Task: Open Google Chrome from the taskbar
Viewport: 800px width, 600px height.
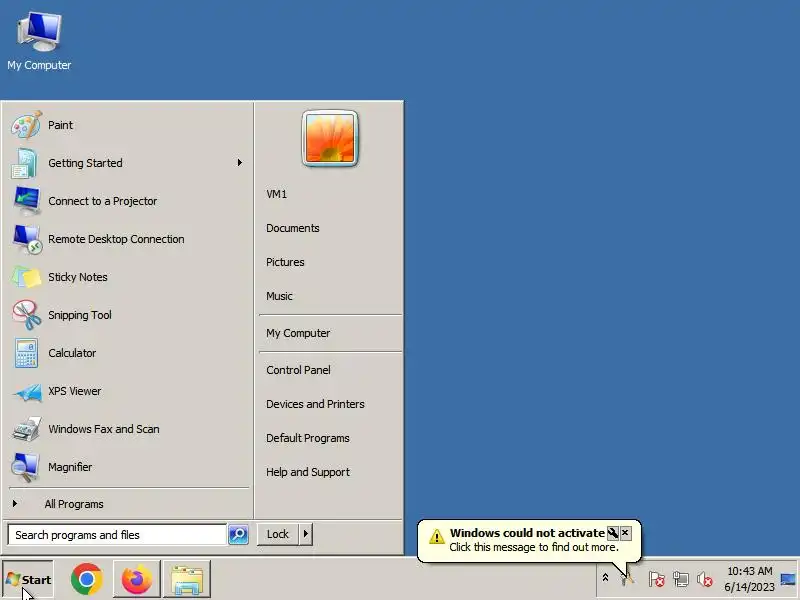Action: [87, 579]
